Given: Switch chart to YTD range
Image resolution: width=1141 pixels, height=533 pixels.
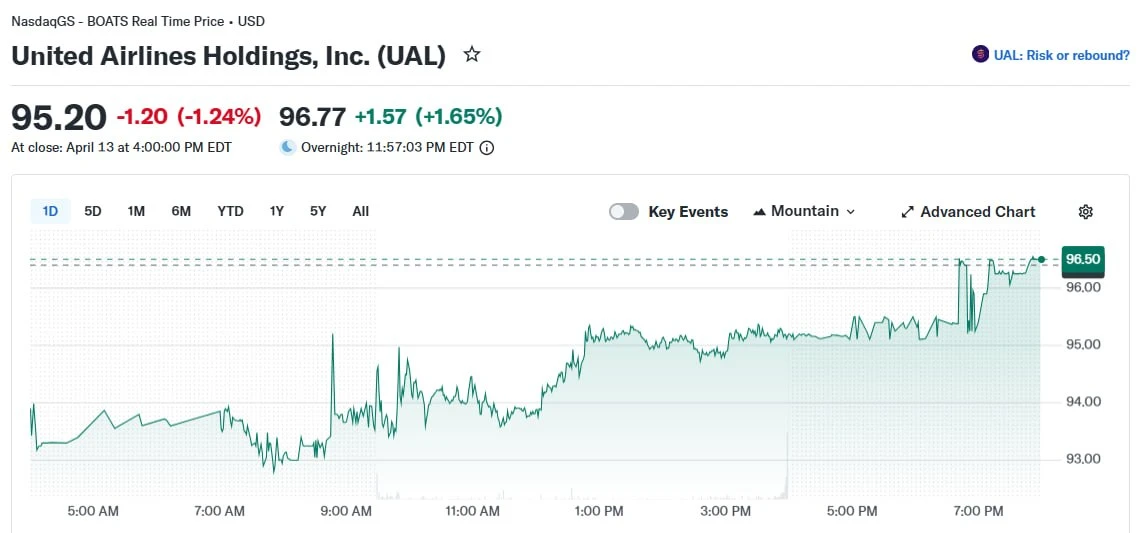Looking at the screenshot, I should [230, 212].
